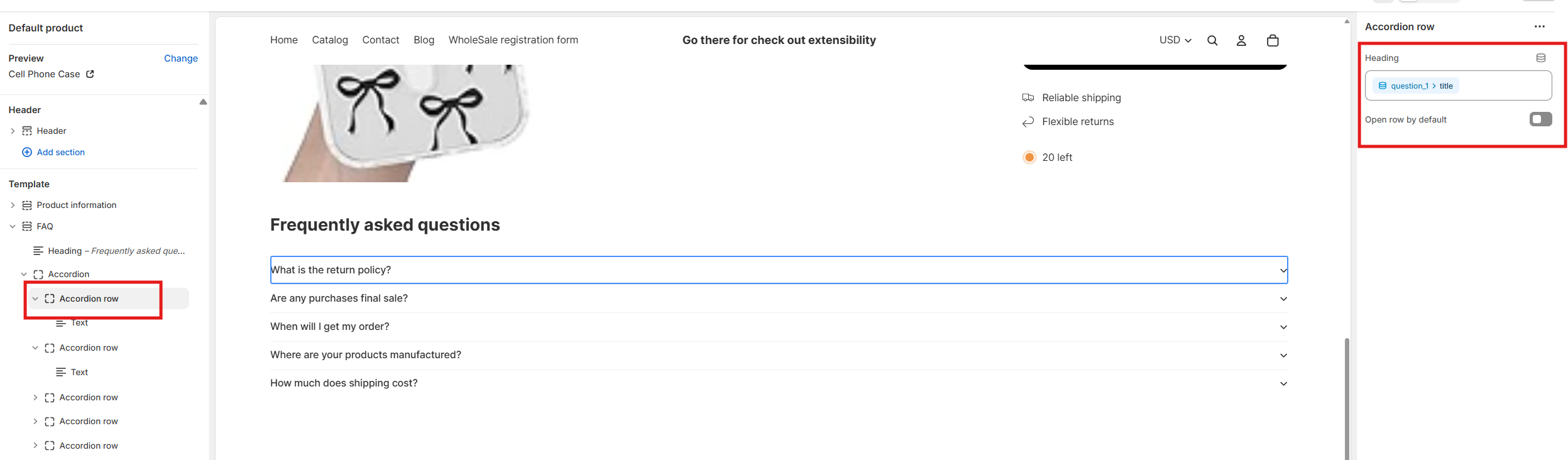Click the external link icon next to Cell Phone Case
The image size is (1568, 460).
90,74
